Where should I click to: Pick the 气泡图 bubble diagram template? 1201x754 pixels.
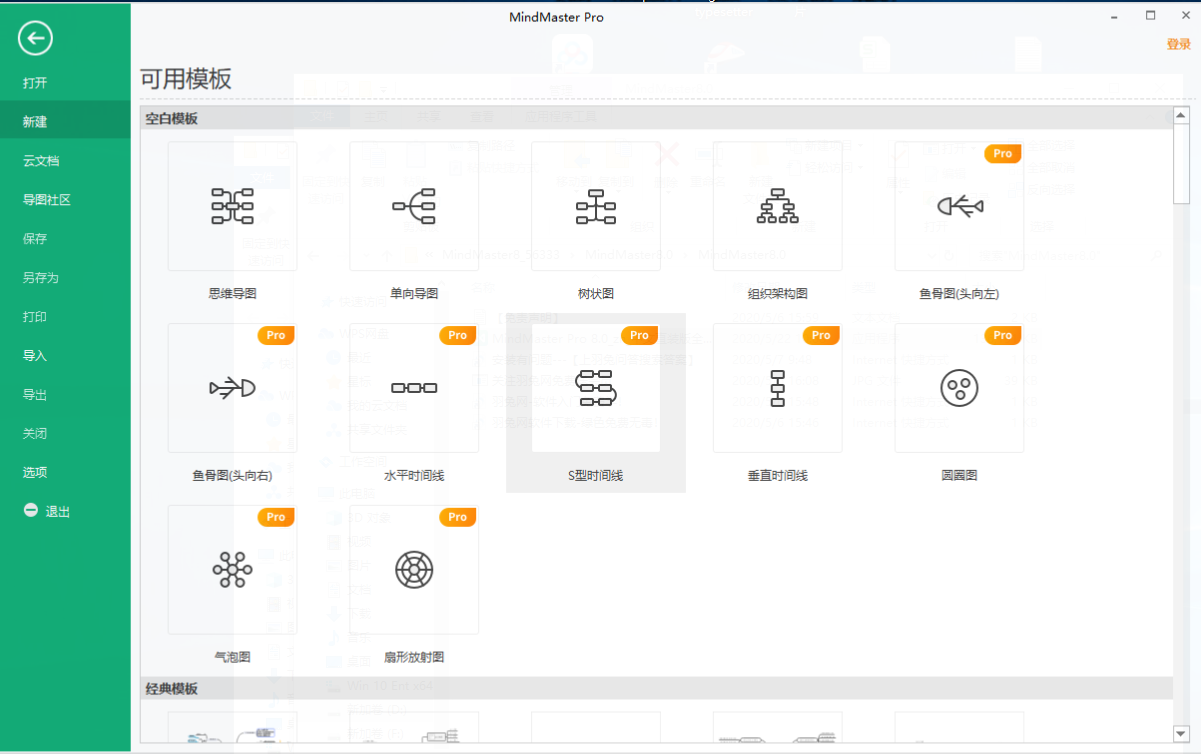(232, 570)
